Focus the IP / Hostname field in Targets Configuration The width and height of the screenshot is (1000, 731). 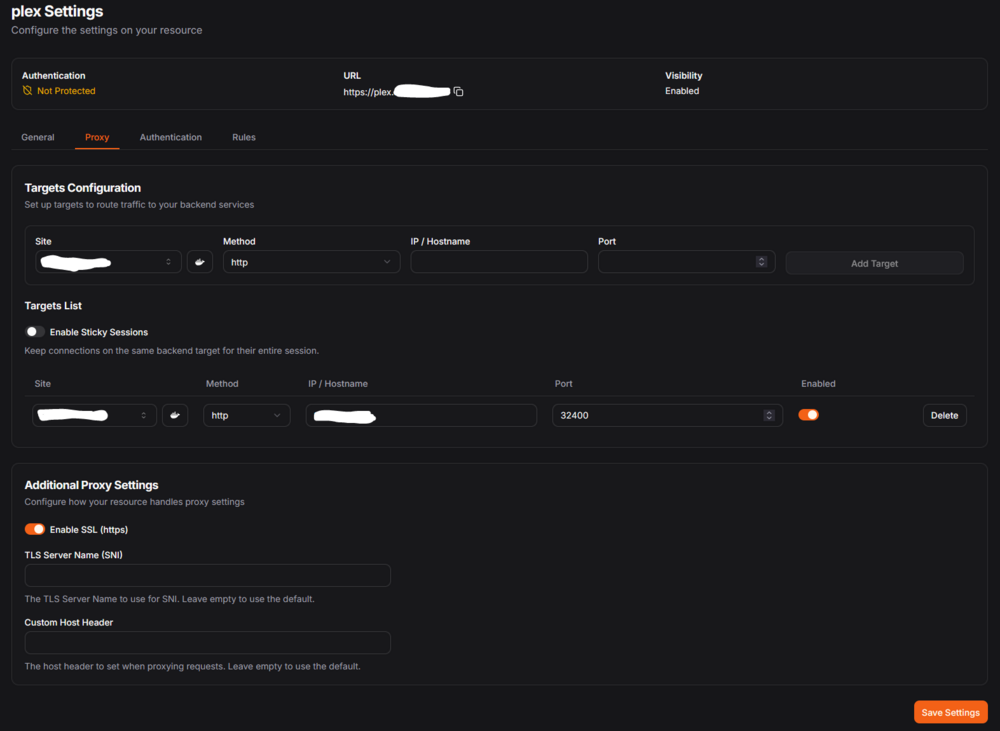(x=499, y=262)
